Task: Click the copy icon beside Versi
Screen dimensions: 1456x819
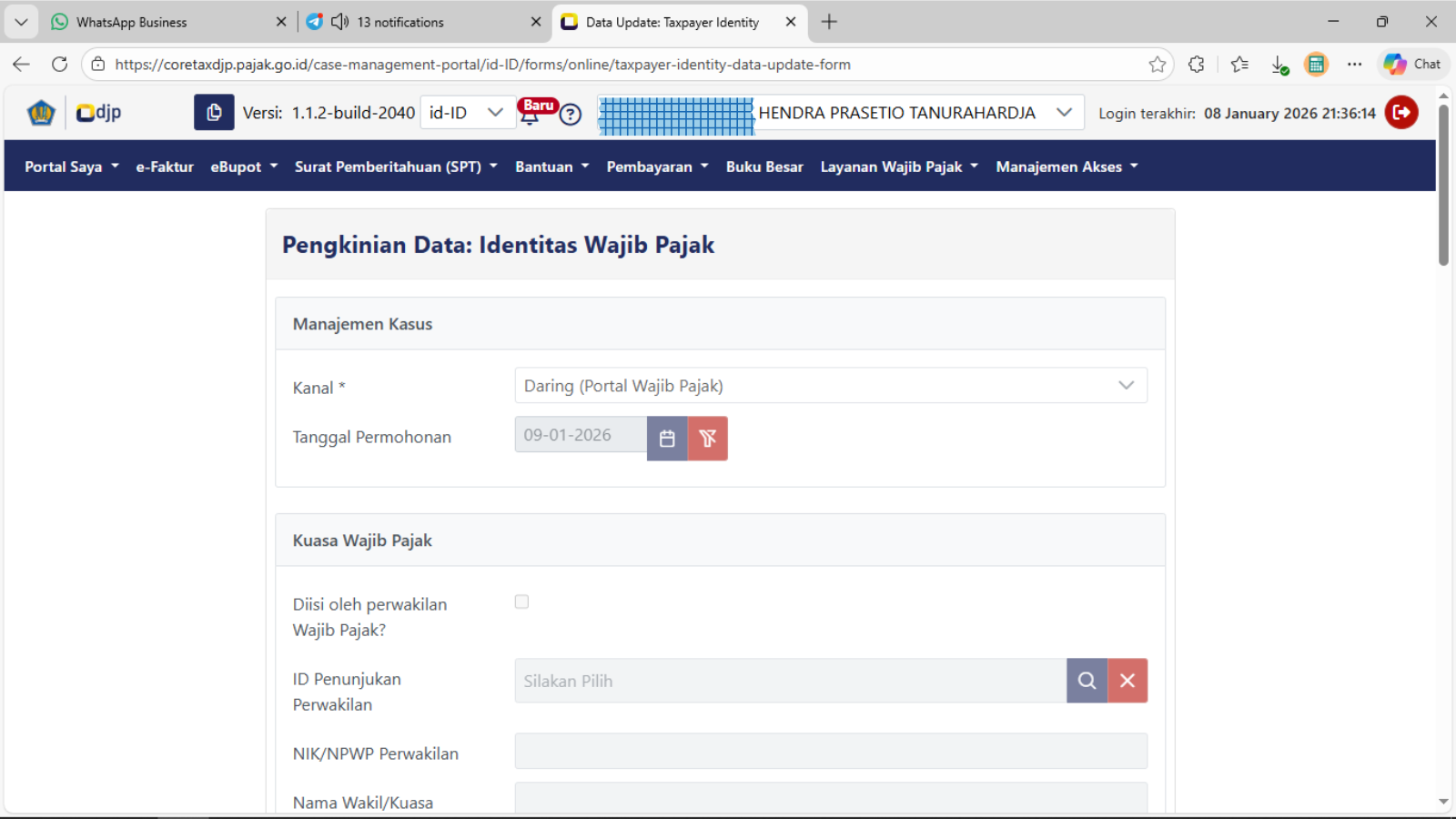Action: tap(214, 113)
